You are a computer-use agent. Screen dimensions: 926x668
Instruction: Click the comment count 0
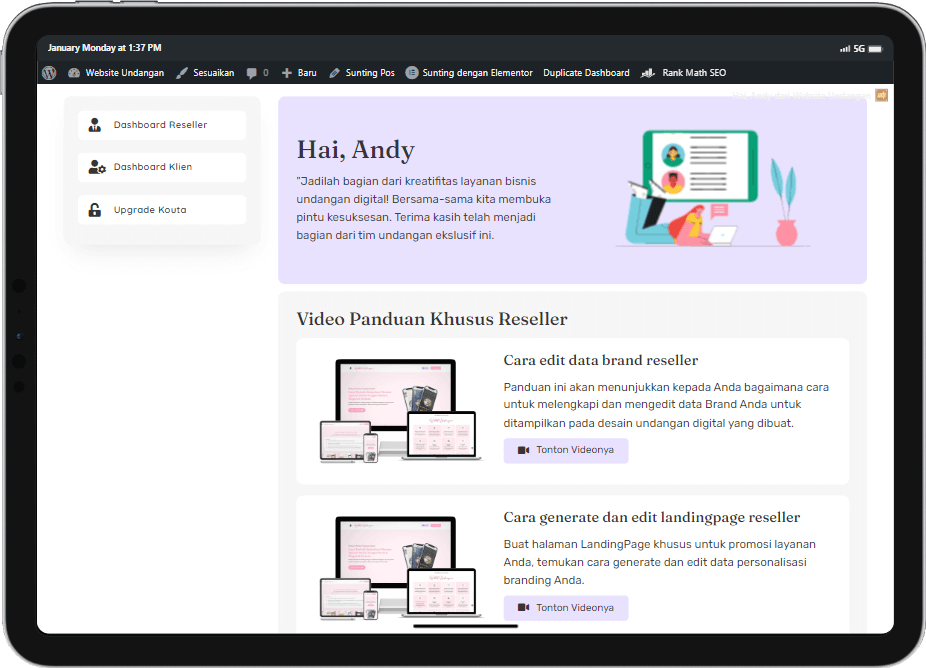pos(266,73)
